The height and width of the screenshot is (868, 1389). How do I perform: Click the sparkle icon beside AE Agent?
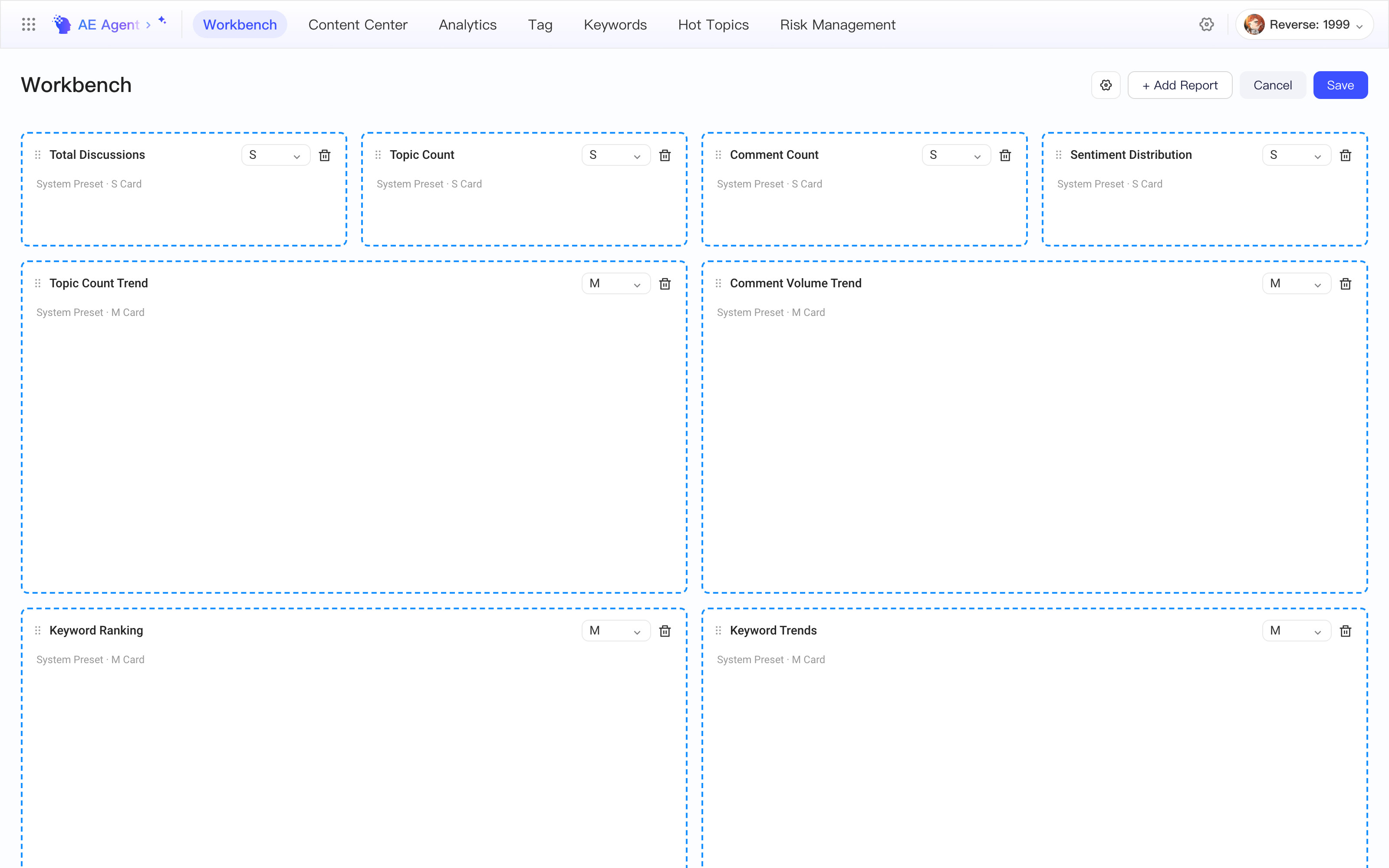pos(162,20)
